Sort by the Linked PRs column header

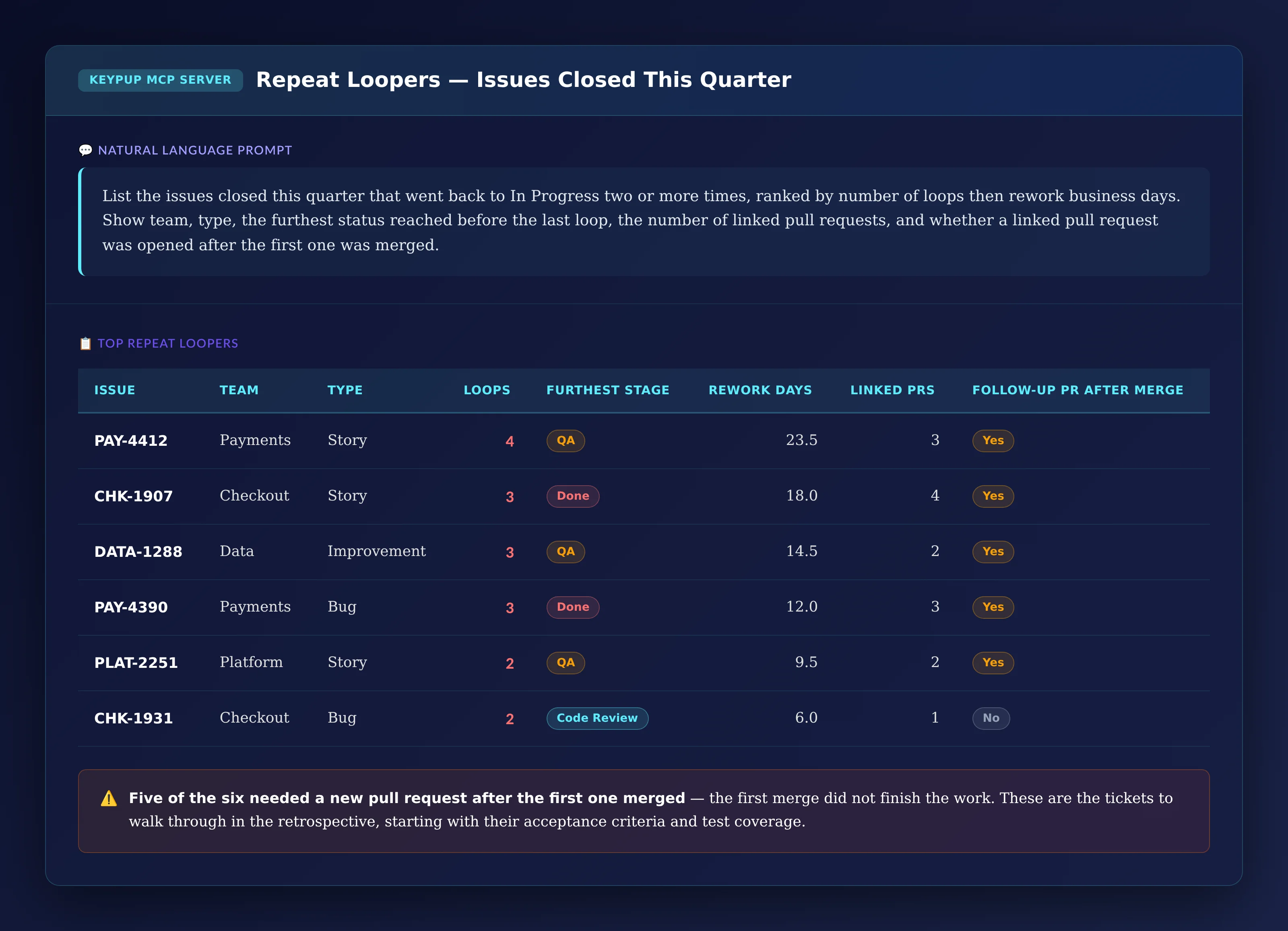[x=892, y=390]
